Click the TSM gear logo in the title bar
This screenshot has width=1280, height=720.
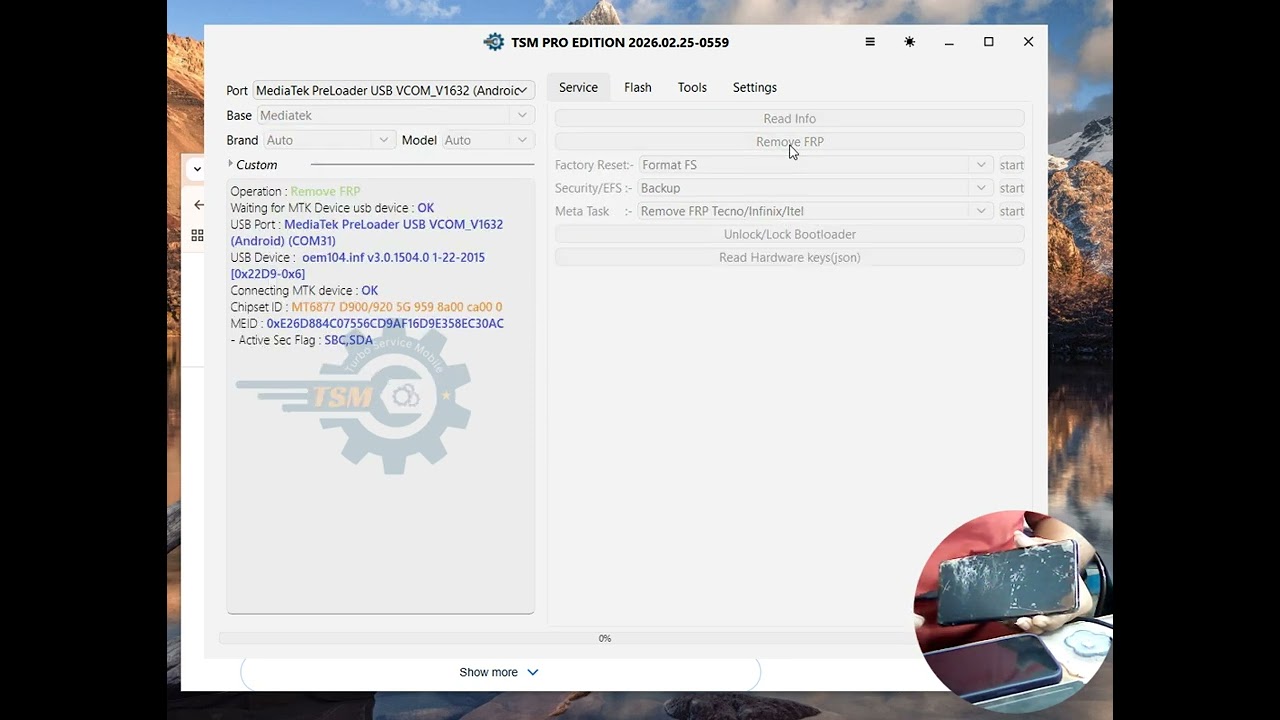click(x=494, y=42)
